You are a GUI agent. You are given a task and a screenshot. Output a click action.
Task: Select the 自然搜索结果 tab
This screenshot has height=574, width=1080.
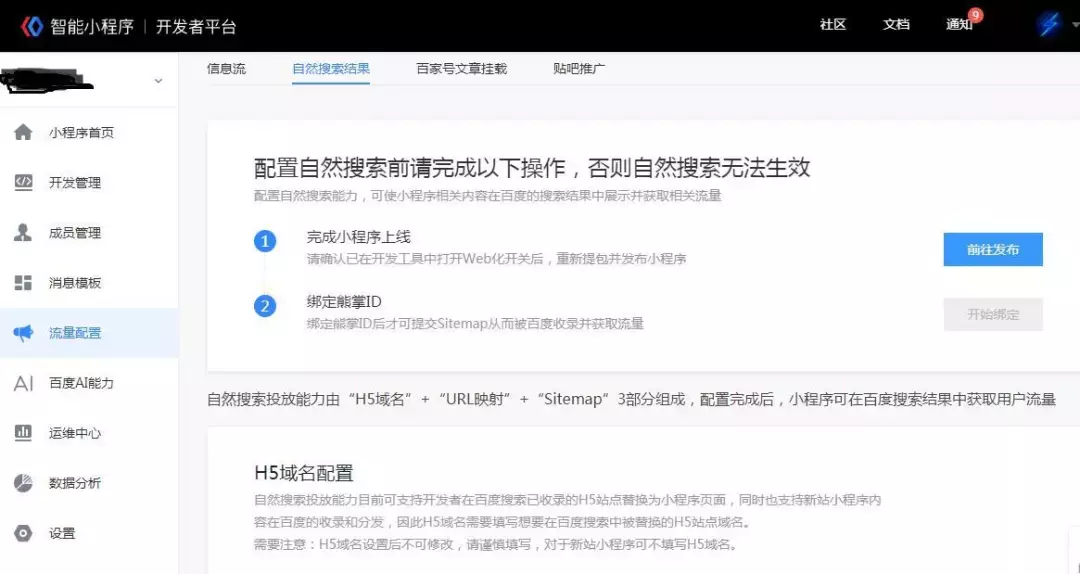(x=331, y=69)
